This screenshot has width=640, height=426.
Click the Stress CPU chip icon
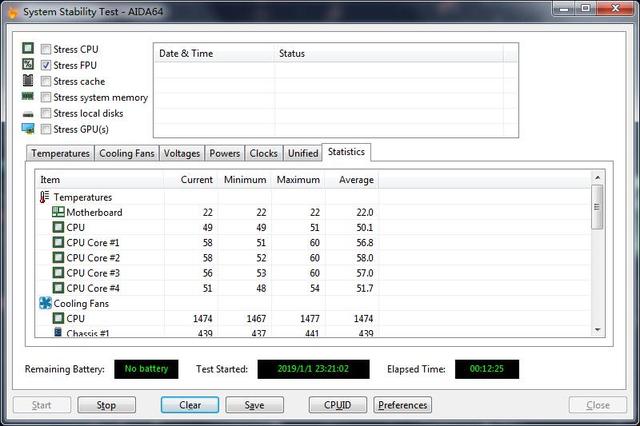click(x=28, y=48)
